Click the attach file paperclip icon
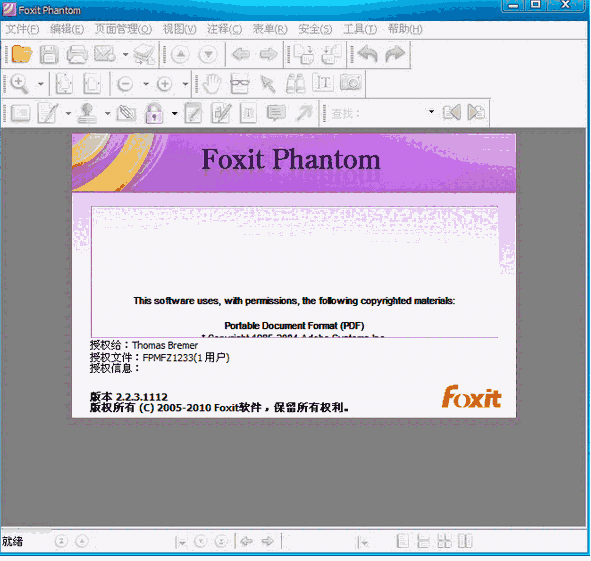This screenshot has width=591, height=561. [126, 113]
